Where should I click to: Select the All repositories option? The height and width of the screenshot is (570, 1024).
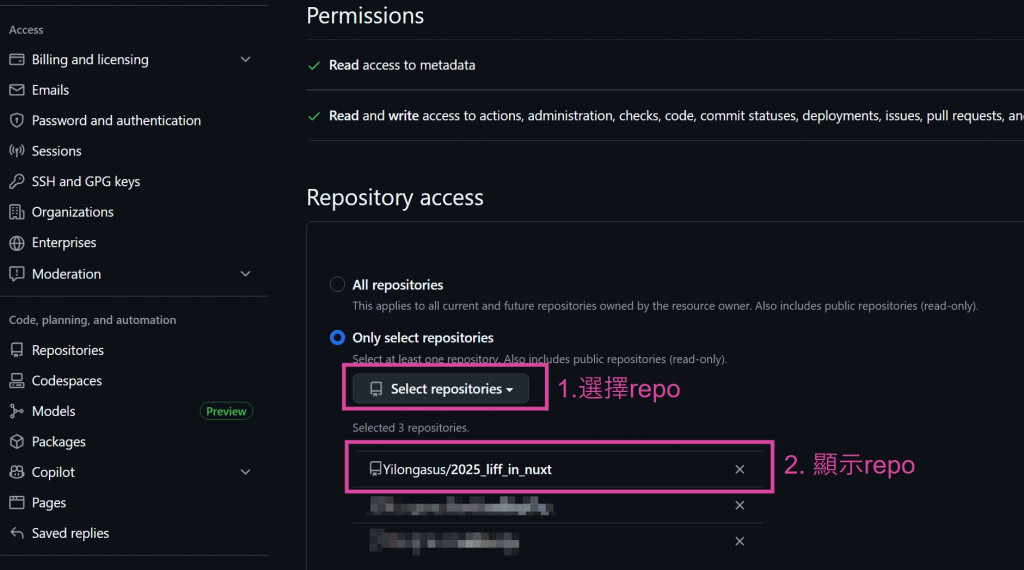(337, 285)
